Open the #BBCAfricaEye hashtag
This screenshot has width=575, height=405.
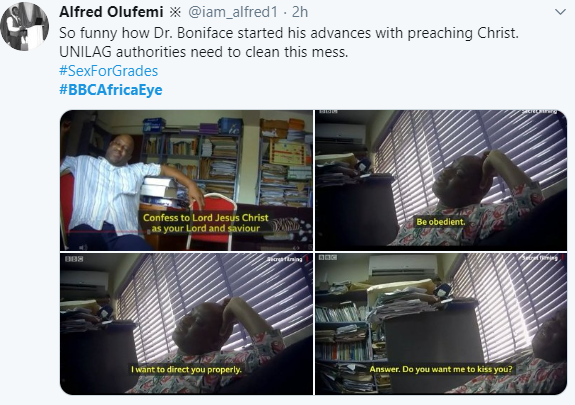[x=111, y=90]
